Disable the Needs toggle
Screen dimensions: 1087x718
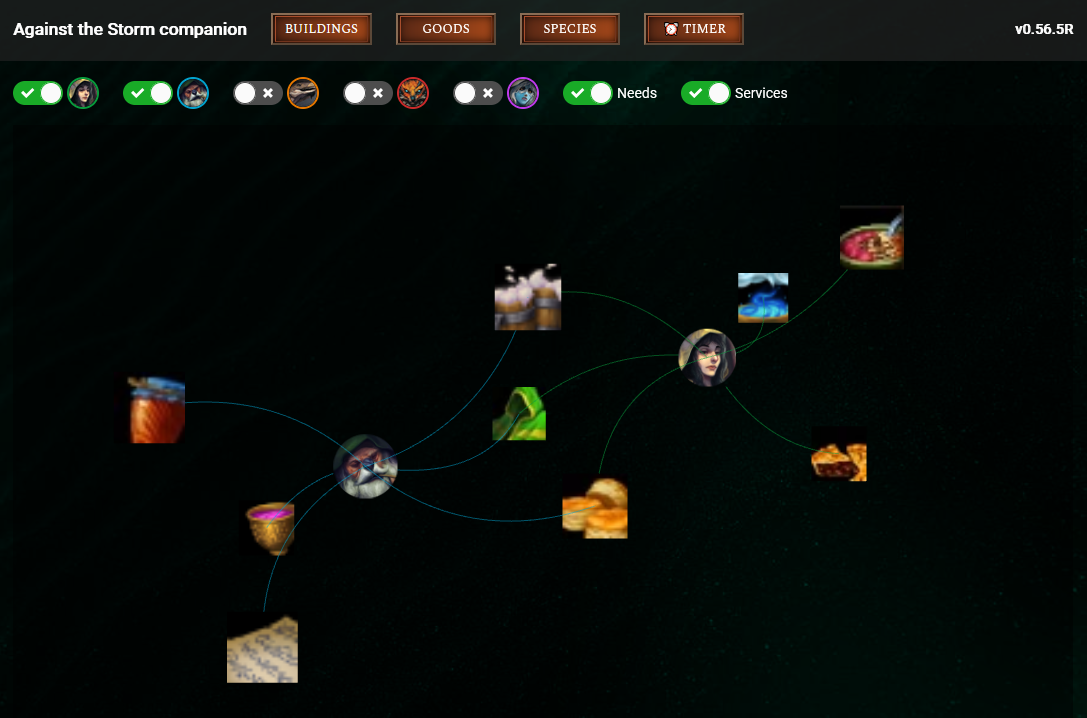[588, 93]
